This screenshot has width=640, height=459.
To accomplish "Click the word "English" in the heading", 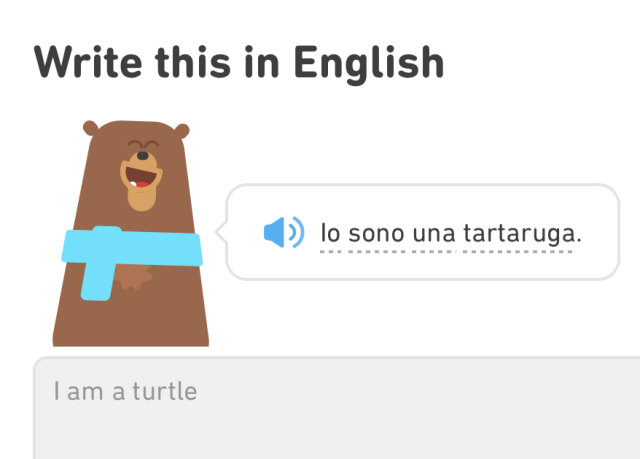I will pyautogui.click(x=369, y=62).
